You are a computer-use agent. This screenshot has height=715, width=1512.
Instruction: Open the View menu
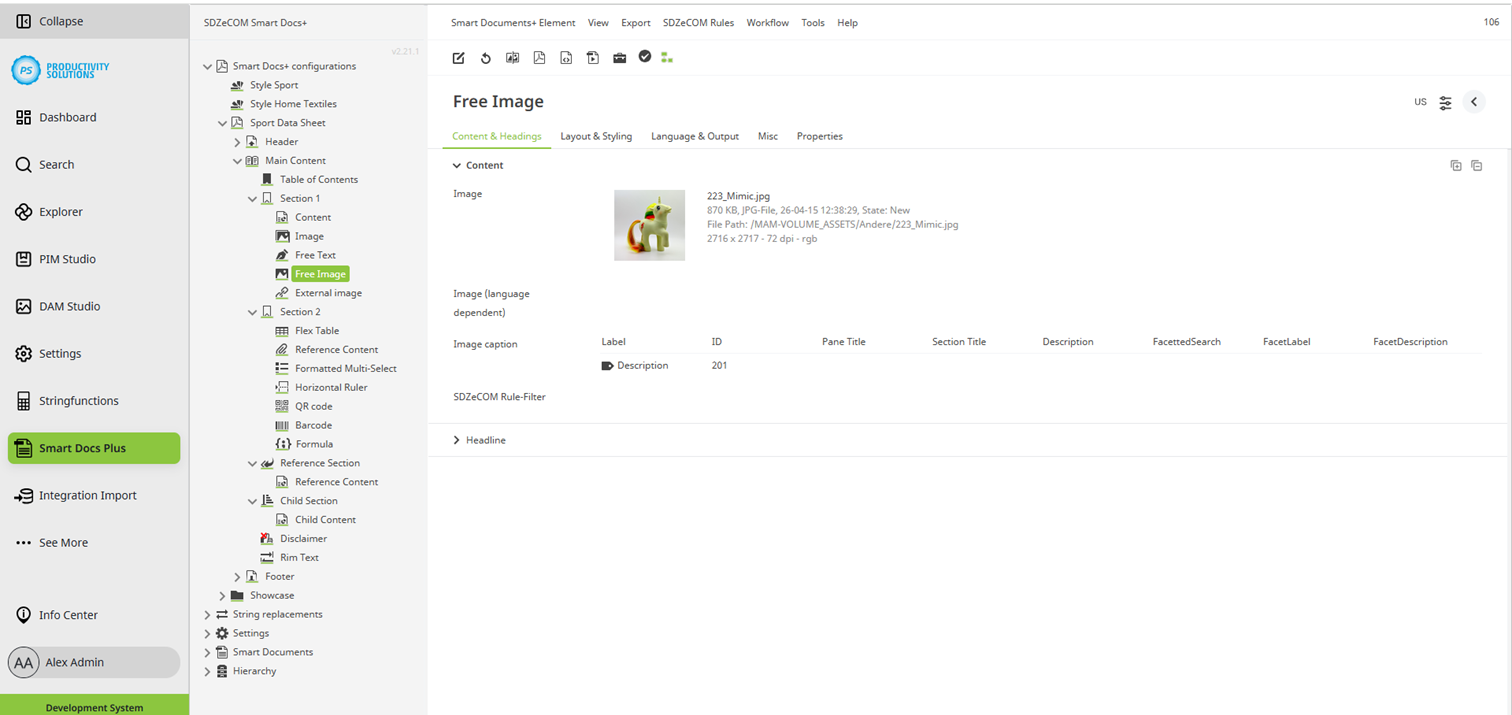pos(598,22)
